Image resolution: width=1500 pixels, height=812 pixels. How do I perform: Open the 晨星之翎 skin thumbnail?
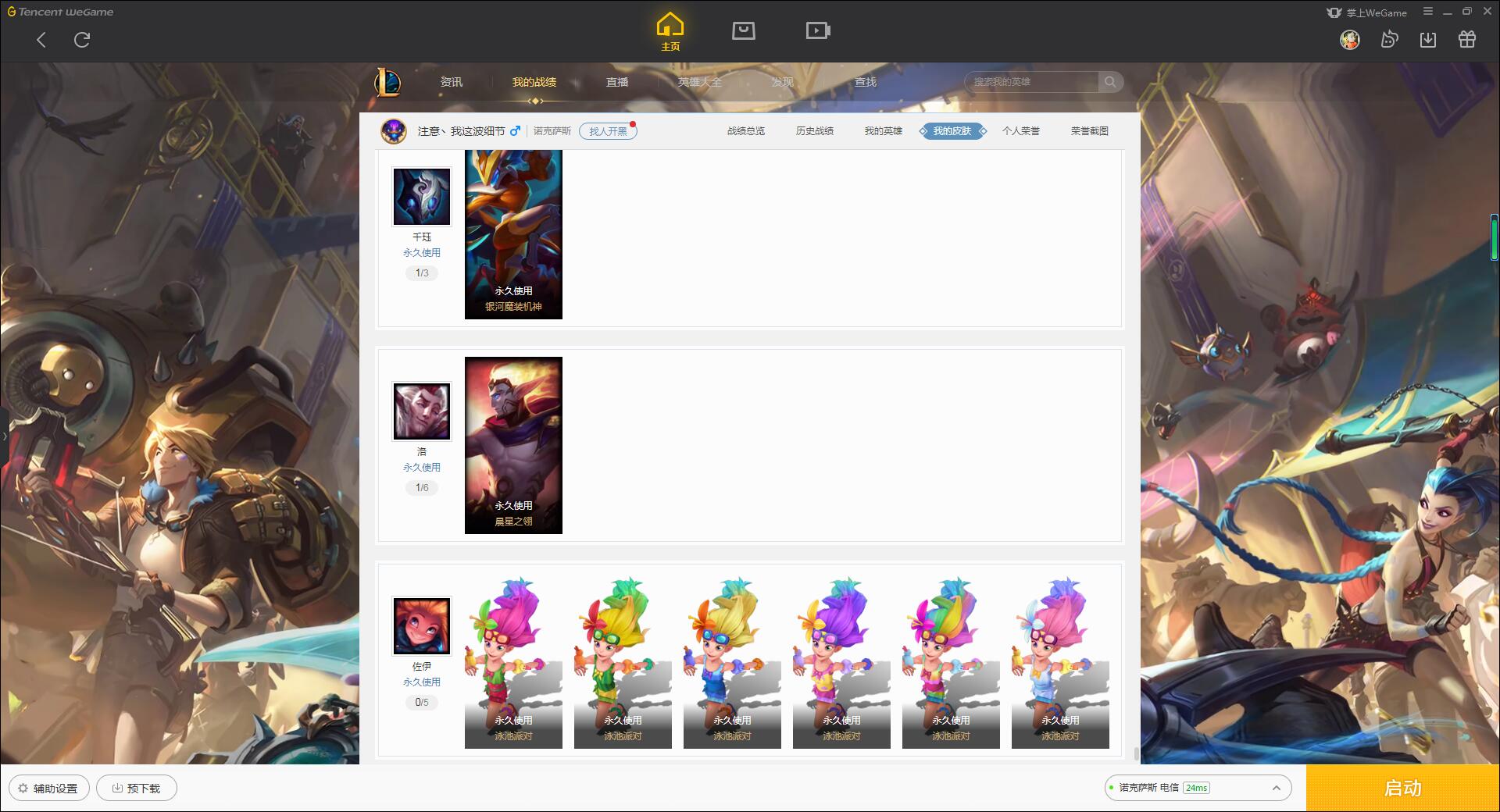pyautogui.click(x=513, y=445)
